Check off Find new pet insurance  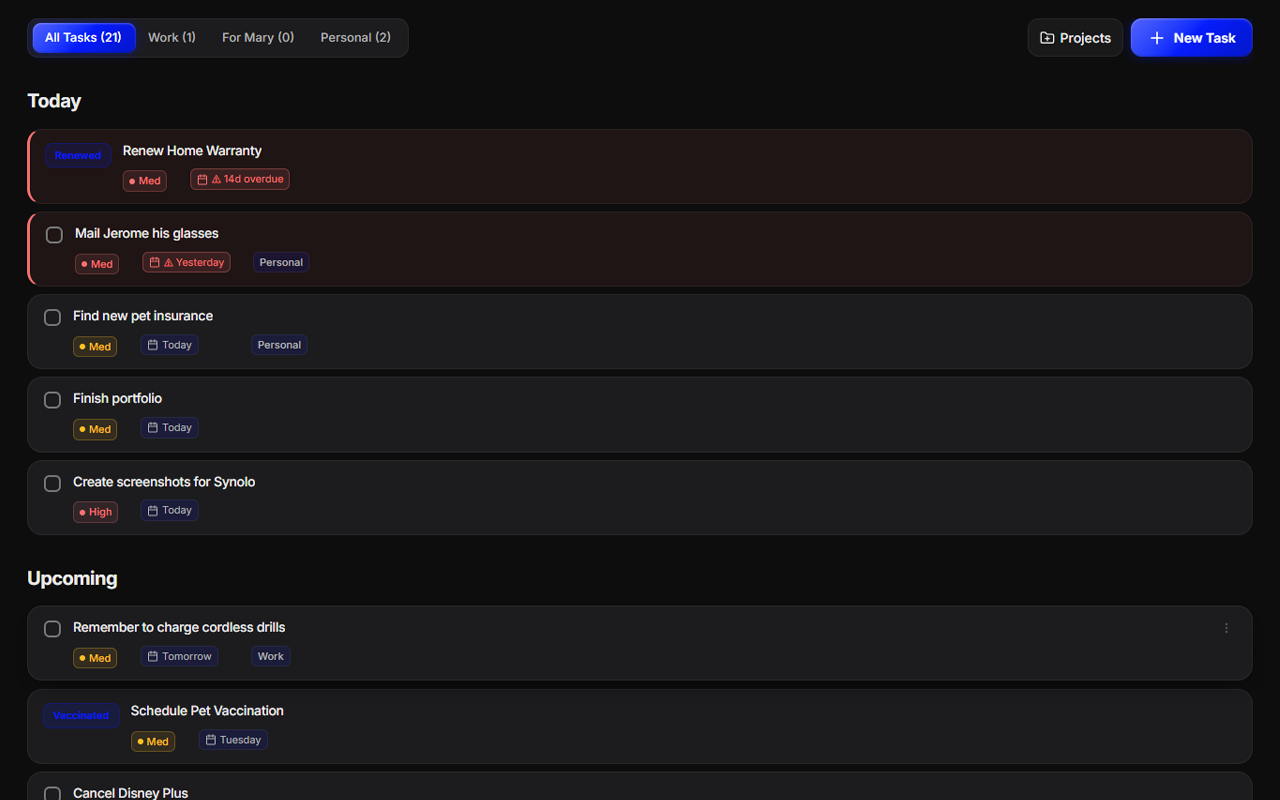click(52, 317)
